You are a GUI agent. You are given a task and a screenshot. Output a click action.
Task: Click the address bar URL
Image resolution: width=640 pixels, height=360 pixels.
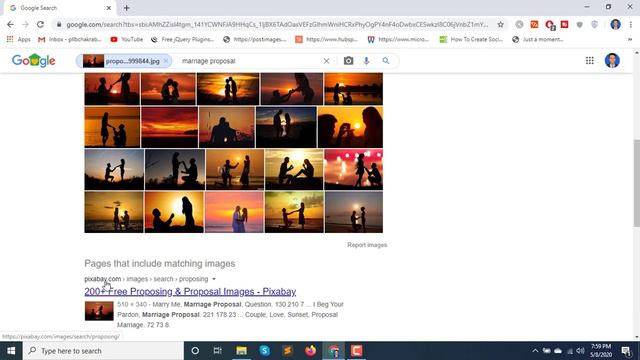coord(277,24)
